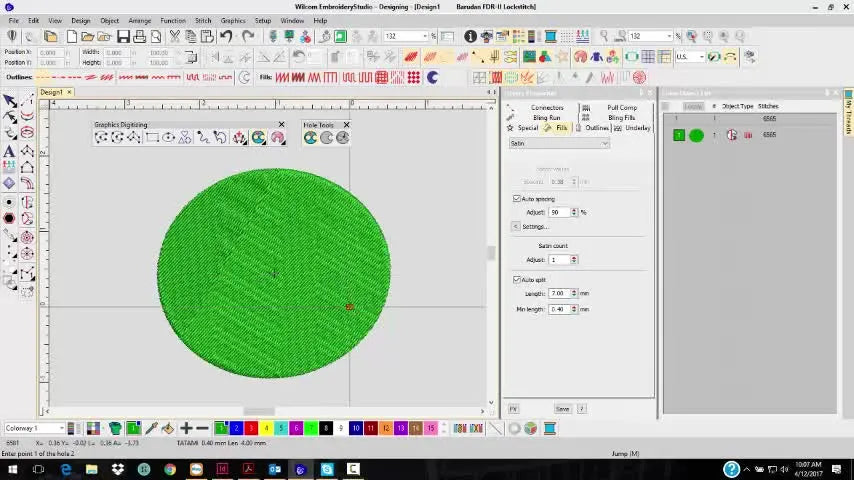Switch to the Underlay properties tab
This screenshot has width=854, height=480.
632,128
